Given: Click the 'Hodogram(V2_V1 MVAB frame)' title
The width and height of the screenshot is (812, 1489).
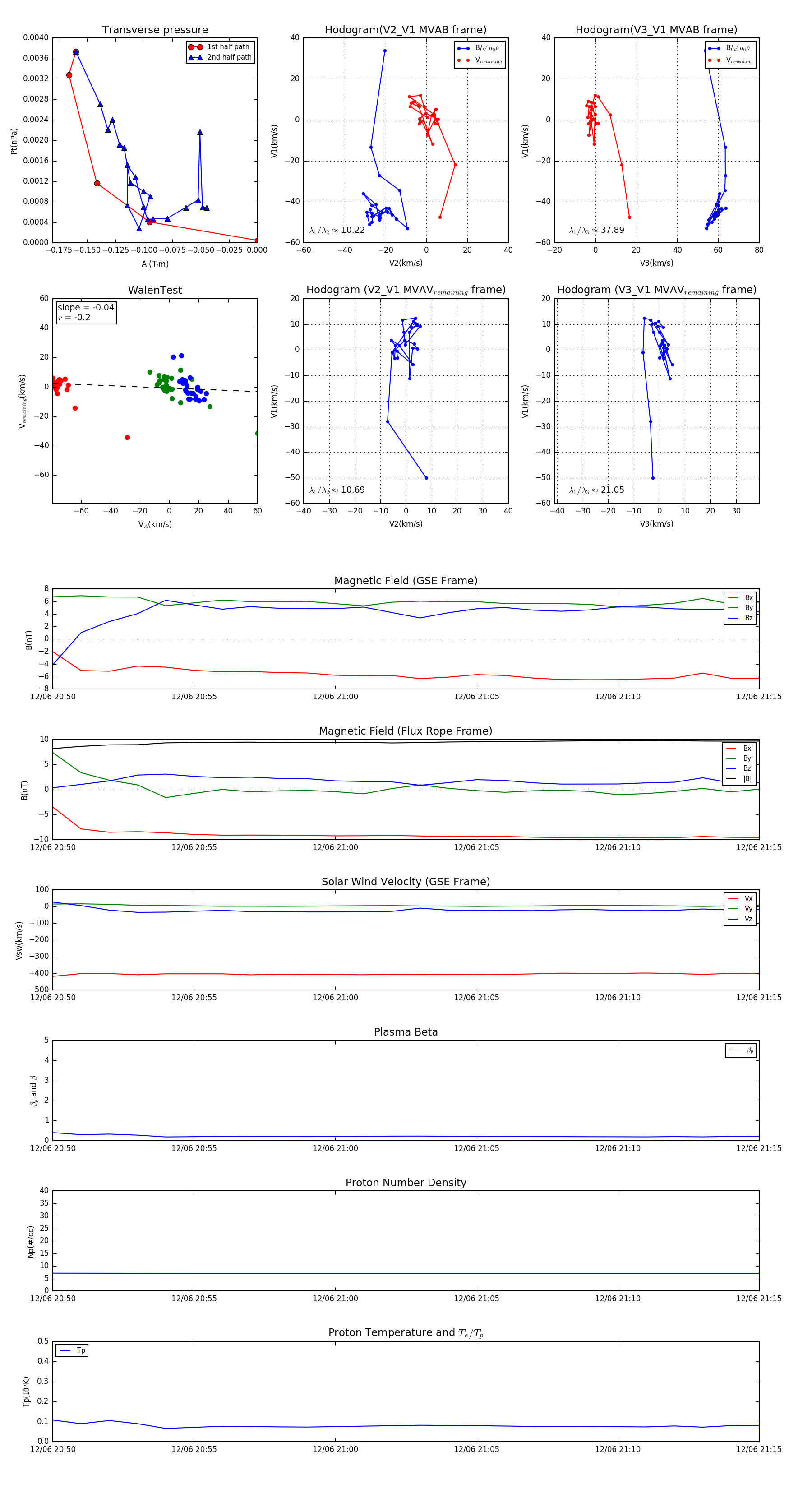Looking at the screenshot, I should pyautogui.click(x=406, y=30).
